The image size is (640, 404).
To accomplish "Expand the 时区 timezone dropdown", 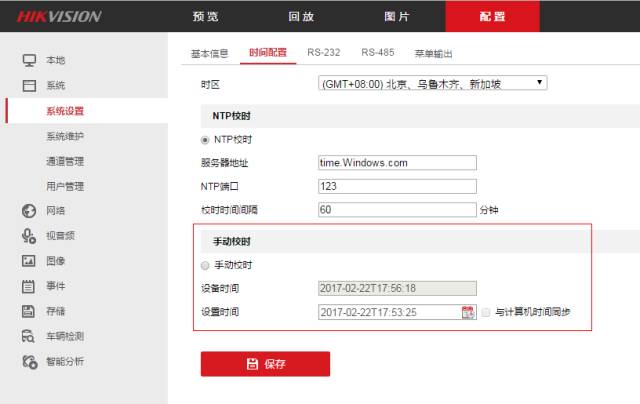I will click(432, 83).
